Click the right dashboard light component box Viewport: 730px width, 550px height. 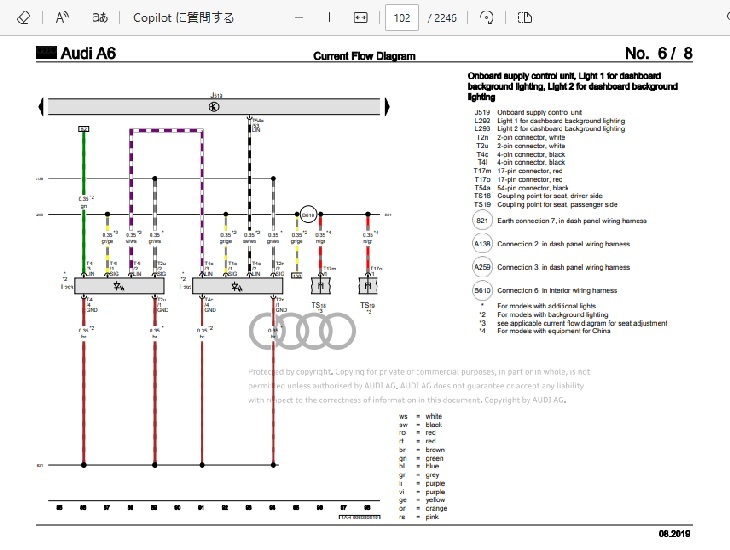[x=237, y=286]
